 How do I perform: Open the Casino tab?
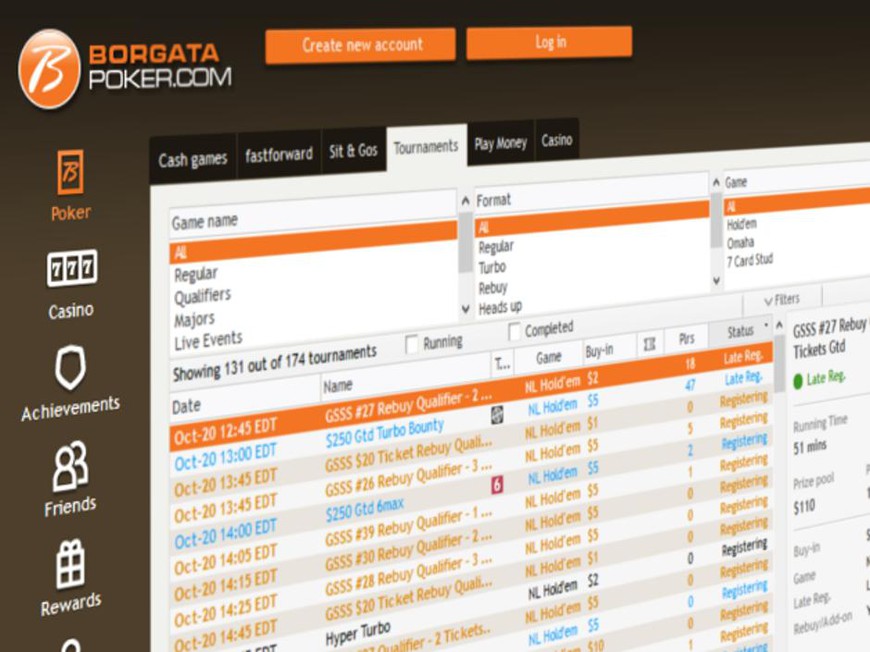(x=557, y=140)
